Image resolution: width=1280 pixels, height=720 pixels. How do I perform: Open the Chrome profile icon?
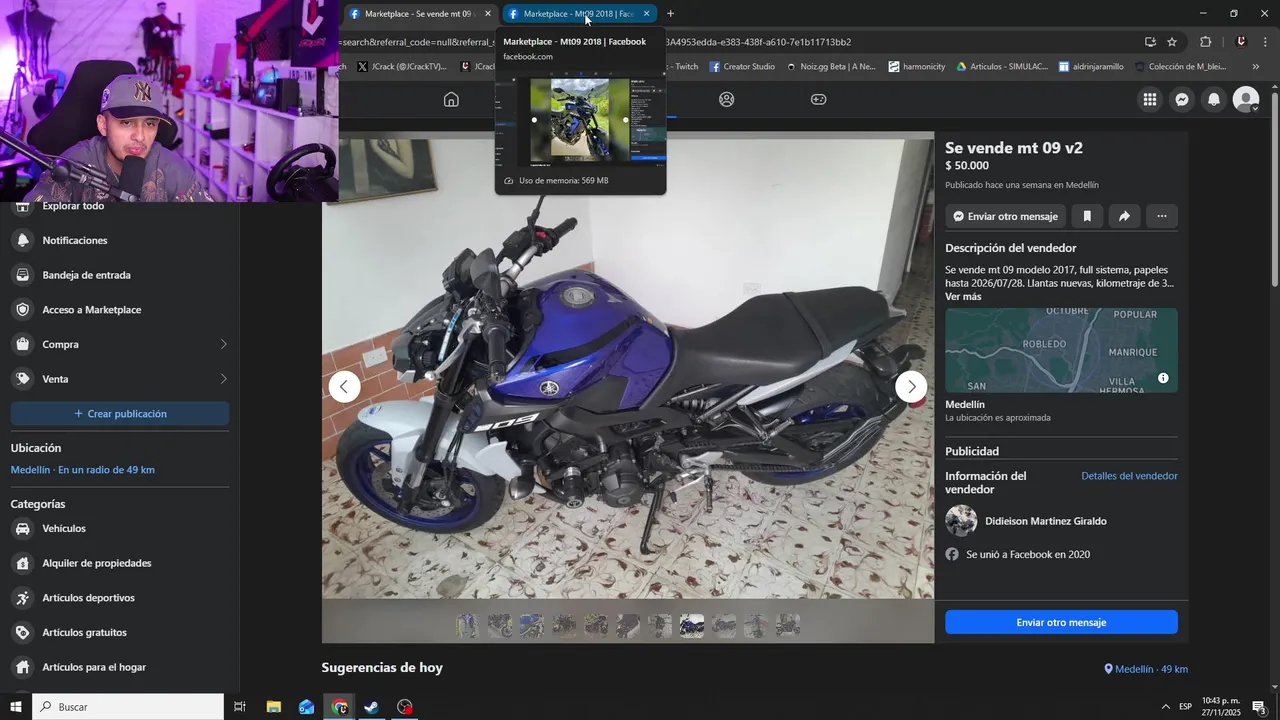coord(1241,42)
